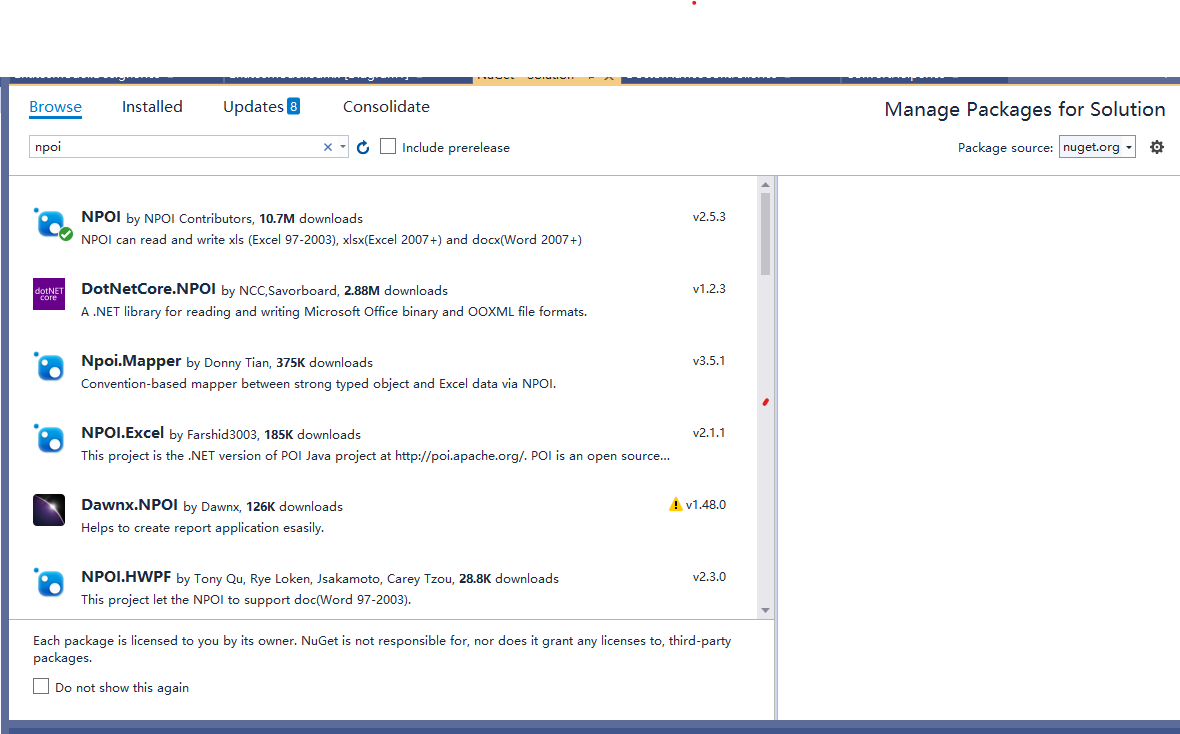Click the Updates count badge 8

click(293, 106)
